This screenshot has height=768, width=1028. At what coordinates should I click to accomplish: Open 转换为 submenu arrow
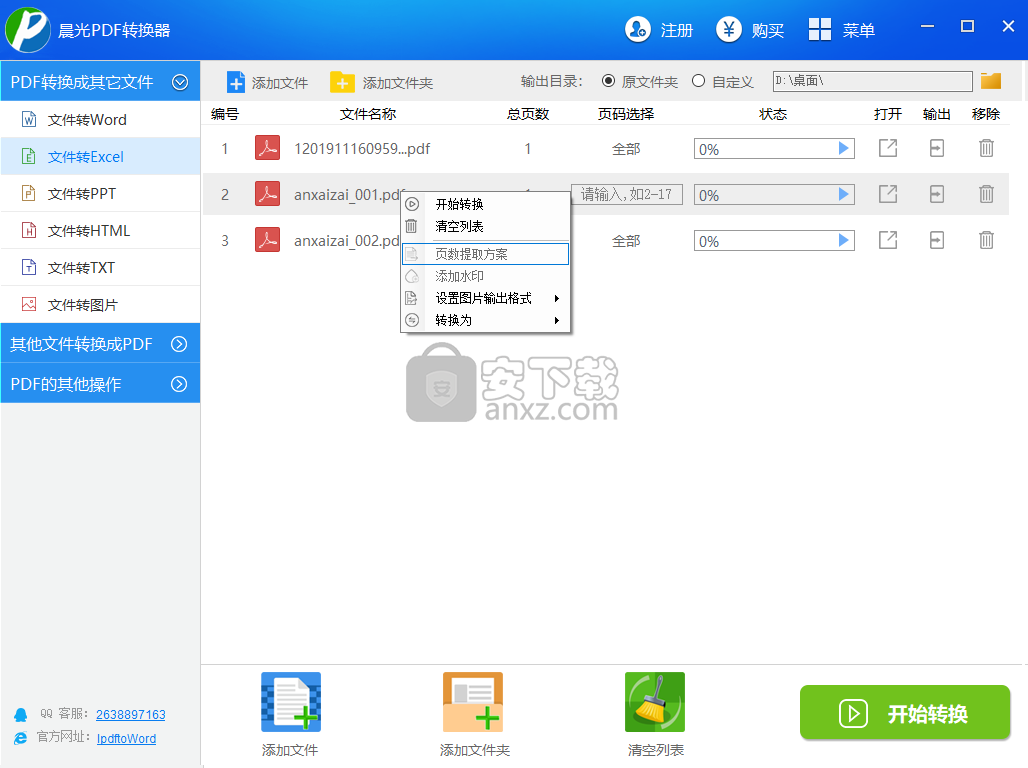pos(557,320)
